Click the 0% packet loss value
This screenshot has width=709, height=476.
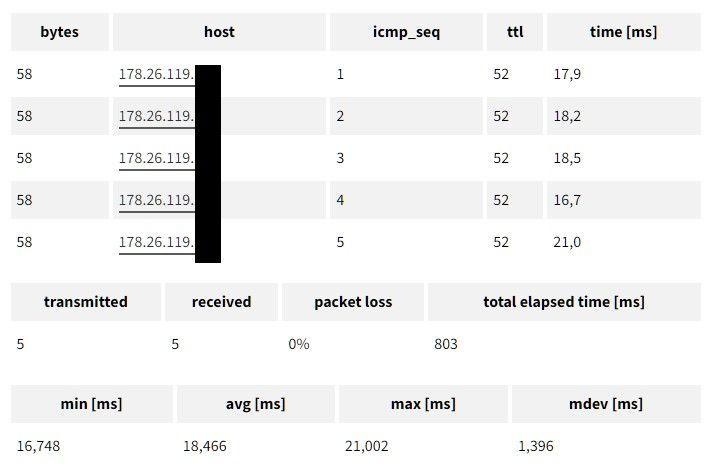pos(299,344)
